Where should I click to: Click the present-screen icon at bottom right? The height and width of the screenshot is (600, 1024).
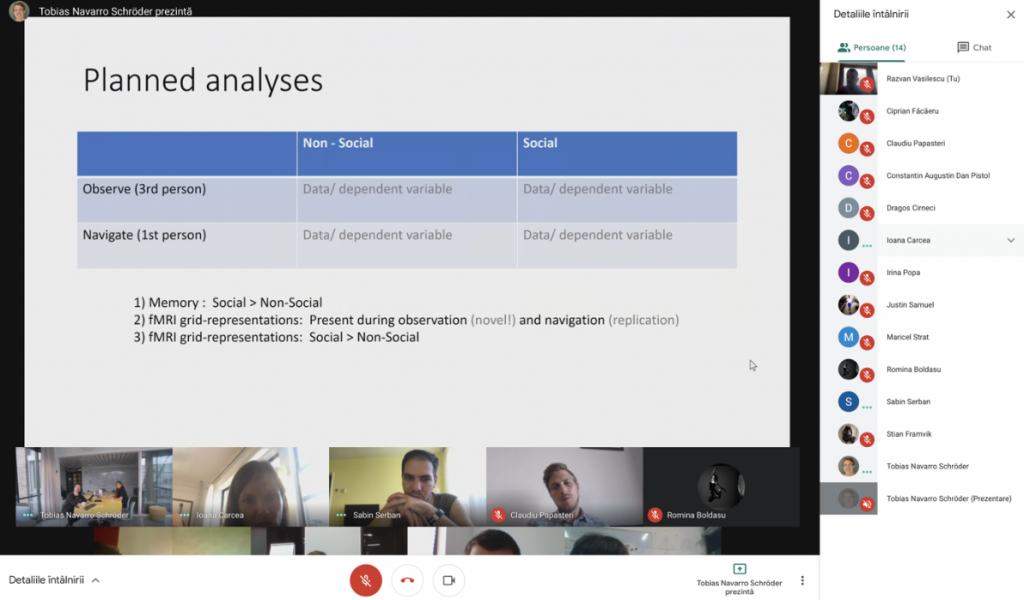pos(739,569)
